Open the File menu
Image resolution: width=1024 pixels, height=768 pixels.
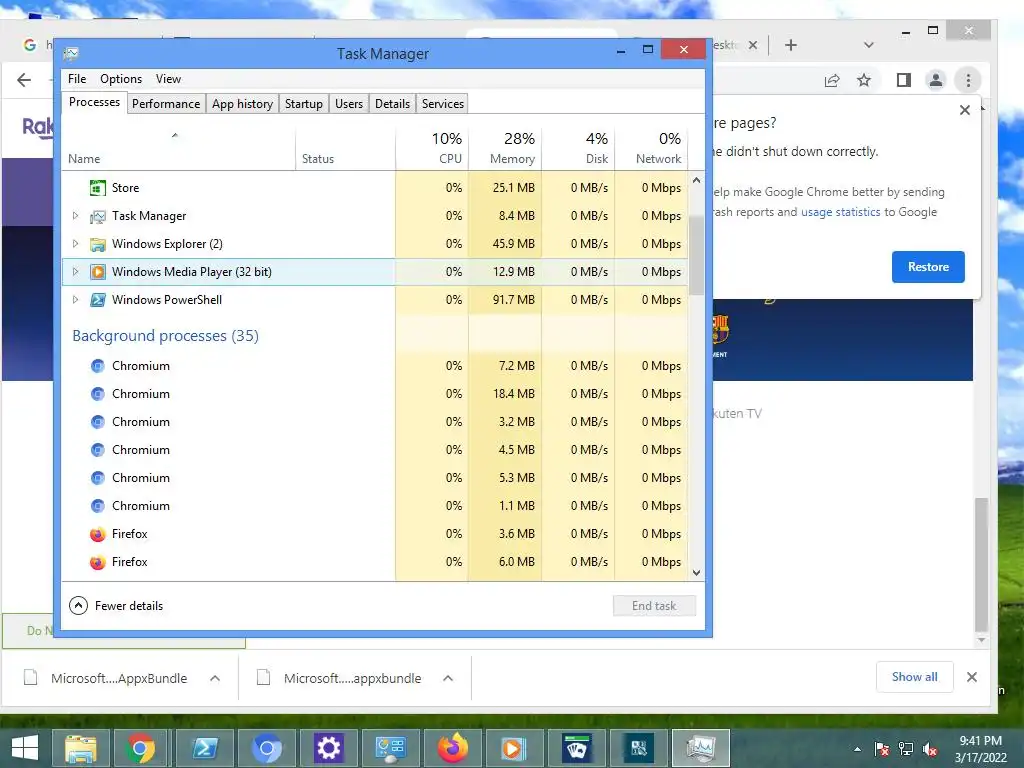77,79
